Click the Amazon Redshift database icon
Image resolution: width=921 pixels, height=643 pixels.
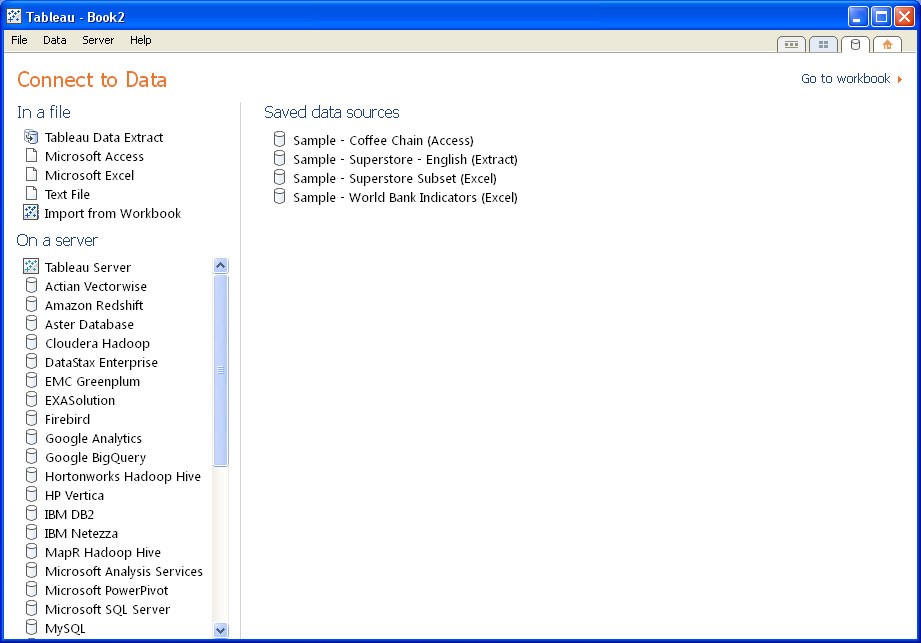pos(32,304)
